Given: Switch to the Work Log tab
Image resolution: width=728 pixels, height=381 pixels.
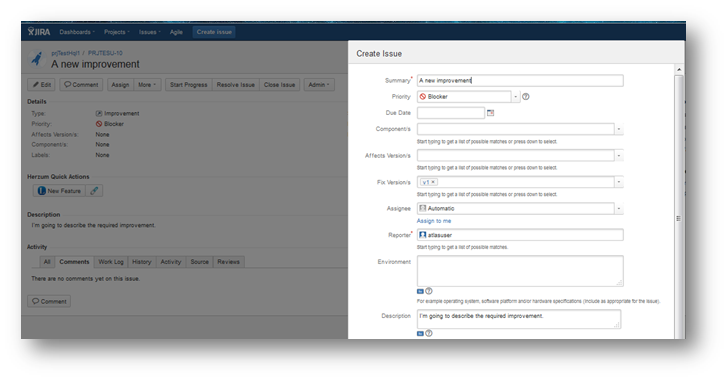Looking at the screenshot, I should click(111, 262).
